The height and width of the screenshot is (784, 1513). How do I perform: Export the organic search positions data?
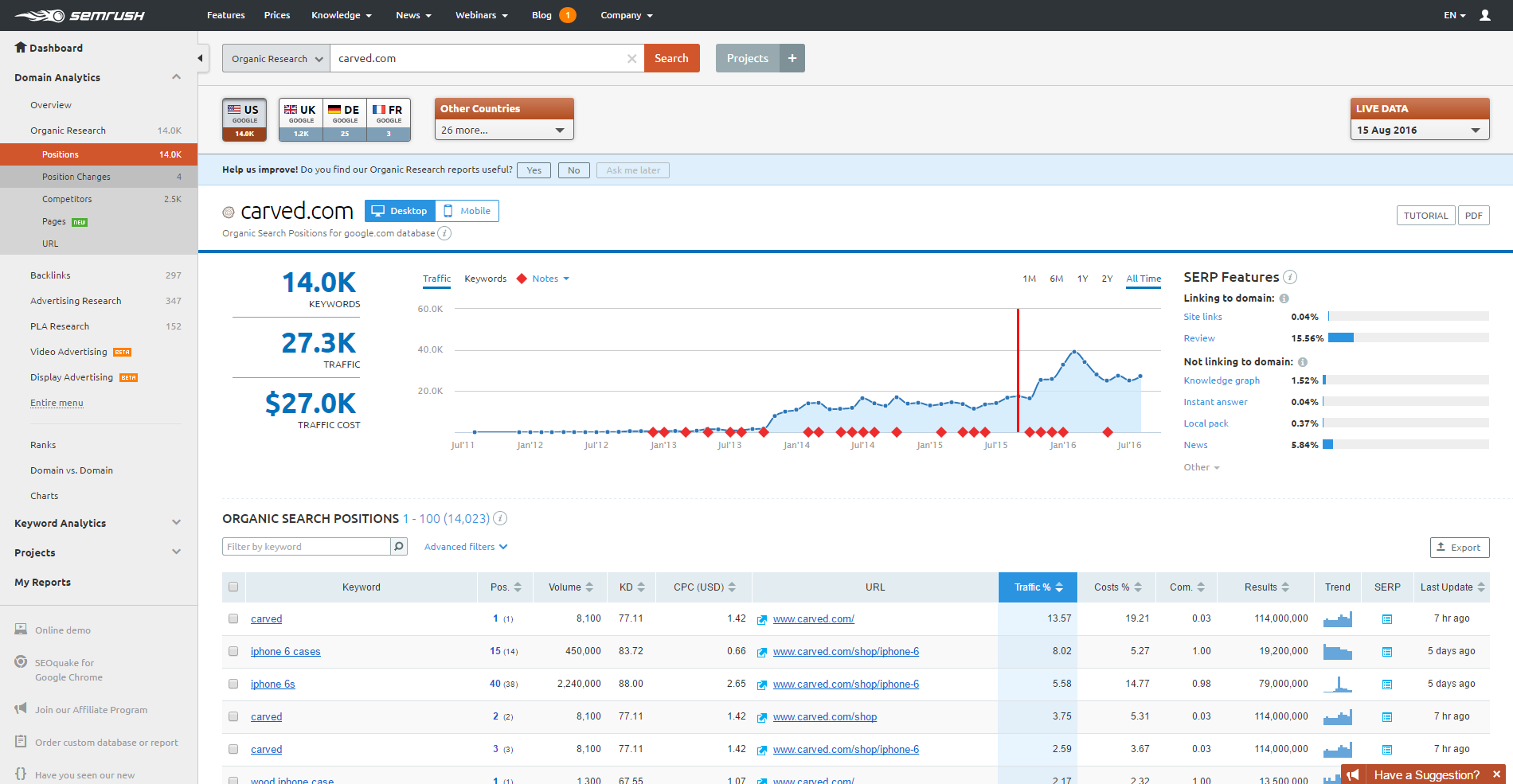[x=1459, y=547]
